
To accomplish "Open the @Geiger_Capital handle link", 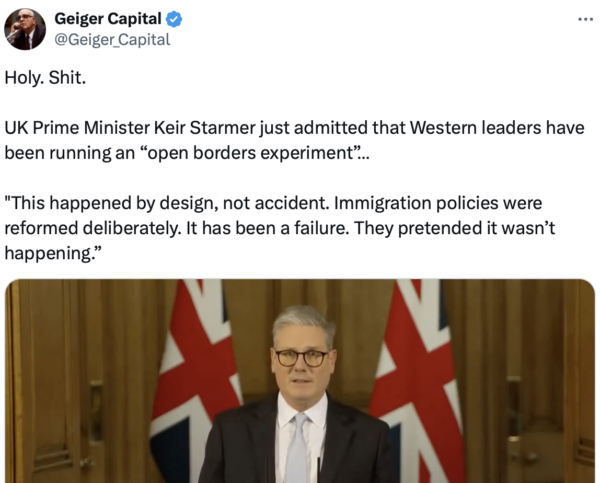I will pos(112,39).
